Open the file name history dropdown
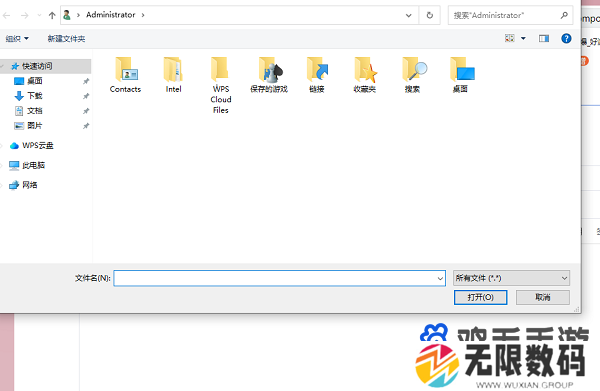Viewport: 600px width, 391px height. pyautogui.click(x=440, y=279)
